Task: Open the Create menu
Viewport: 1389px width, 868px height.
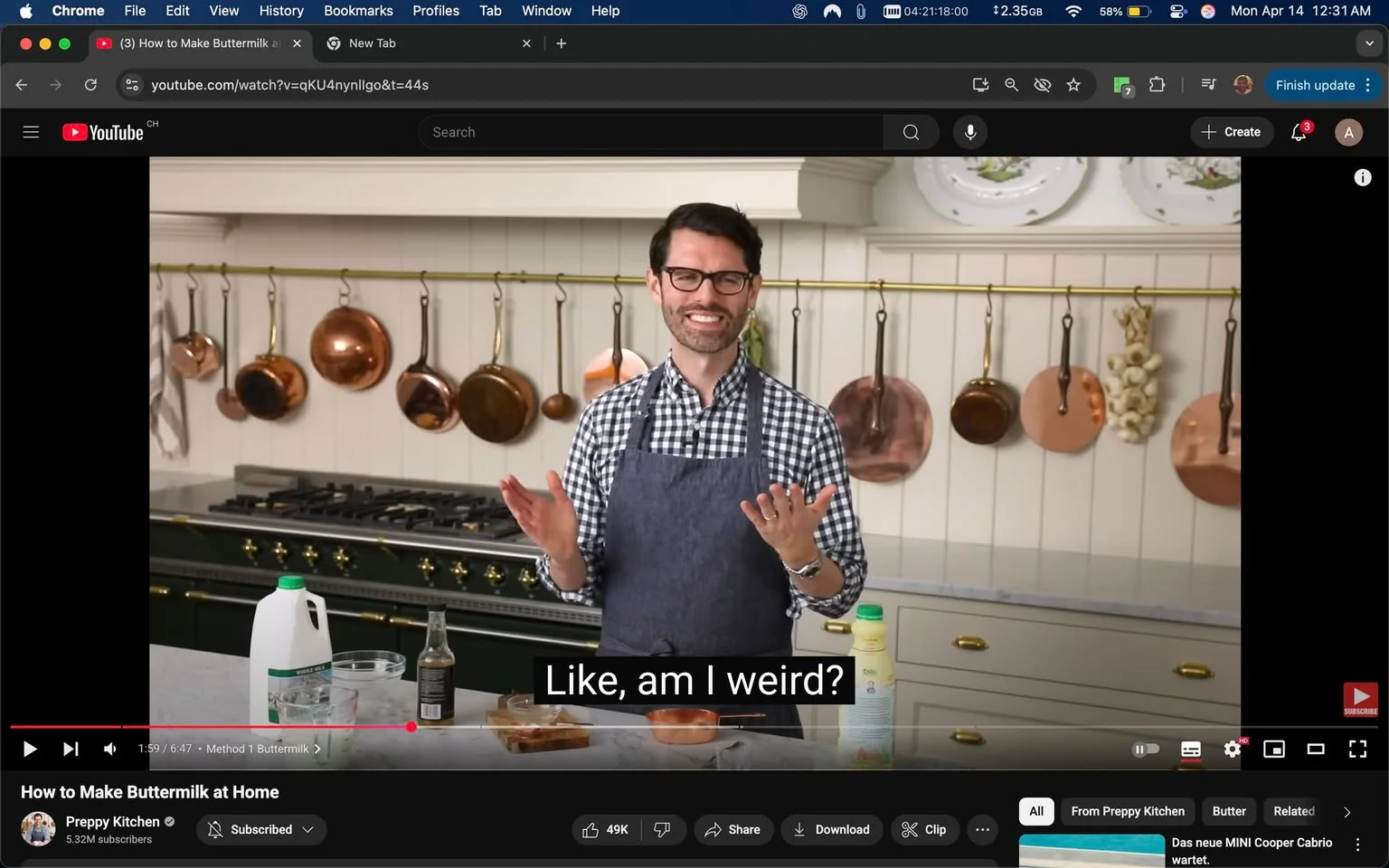Action: pos(1231,132)
